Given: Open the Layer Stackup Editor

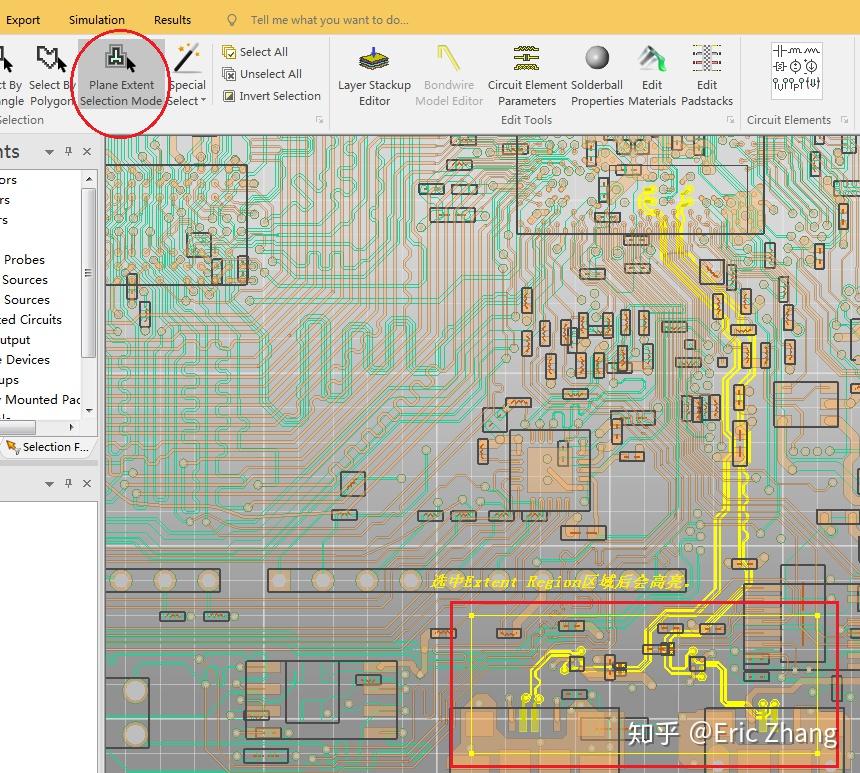Looking at the screenshot, I should pyautogui.click(x=374, y=76).
